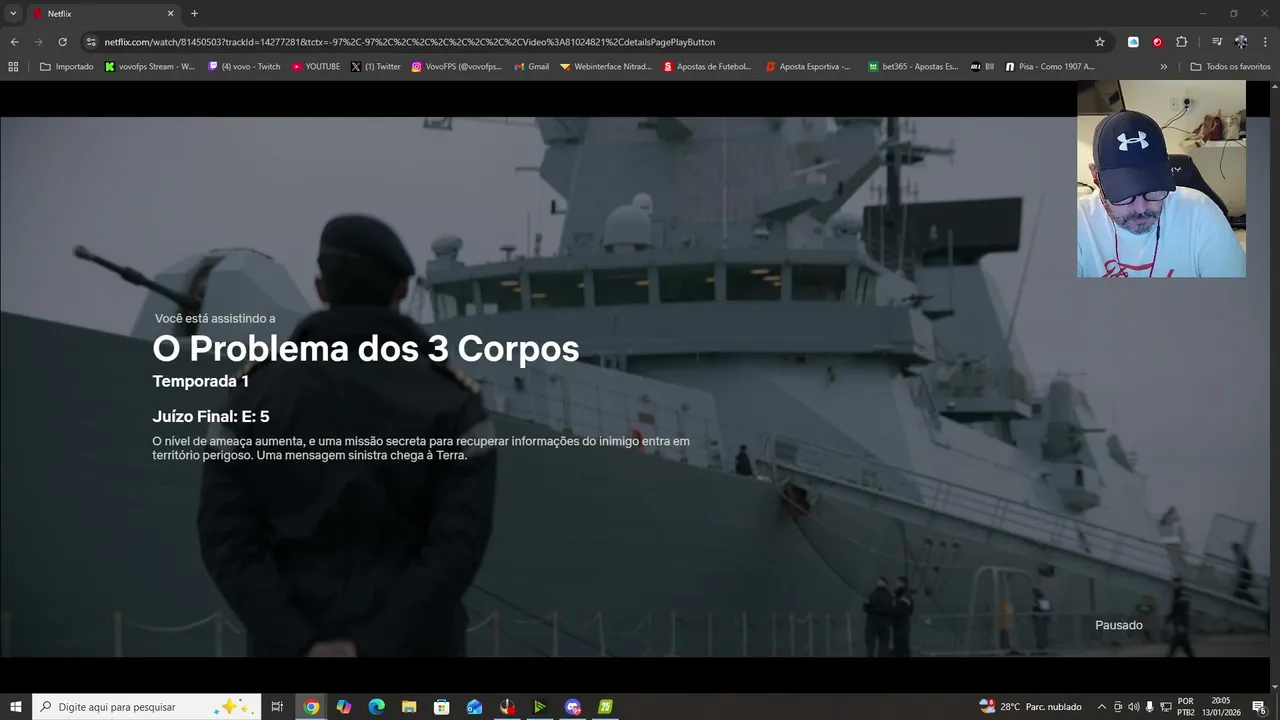
Task: Open Task View on taskbar
Action: [278, 707]
